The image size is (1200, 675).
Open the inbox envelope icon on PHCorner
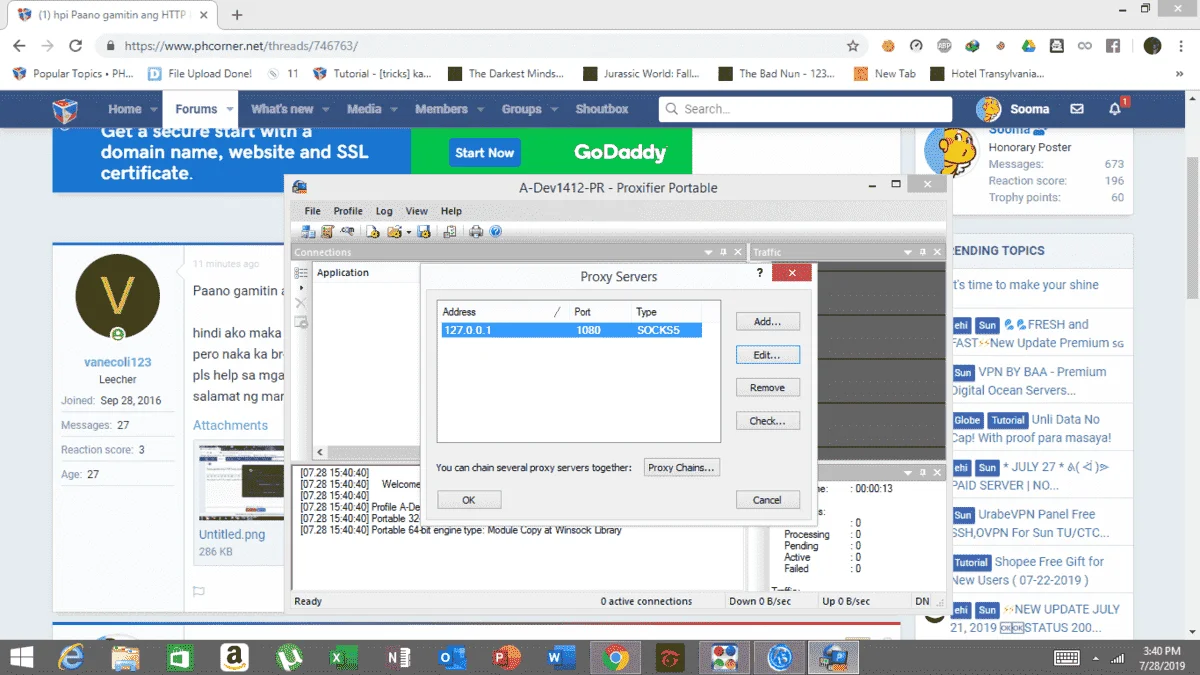[x=1077, y=109]
